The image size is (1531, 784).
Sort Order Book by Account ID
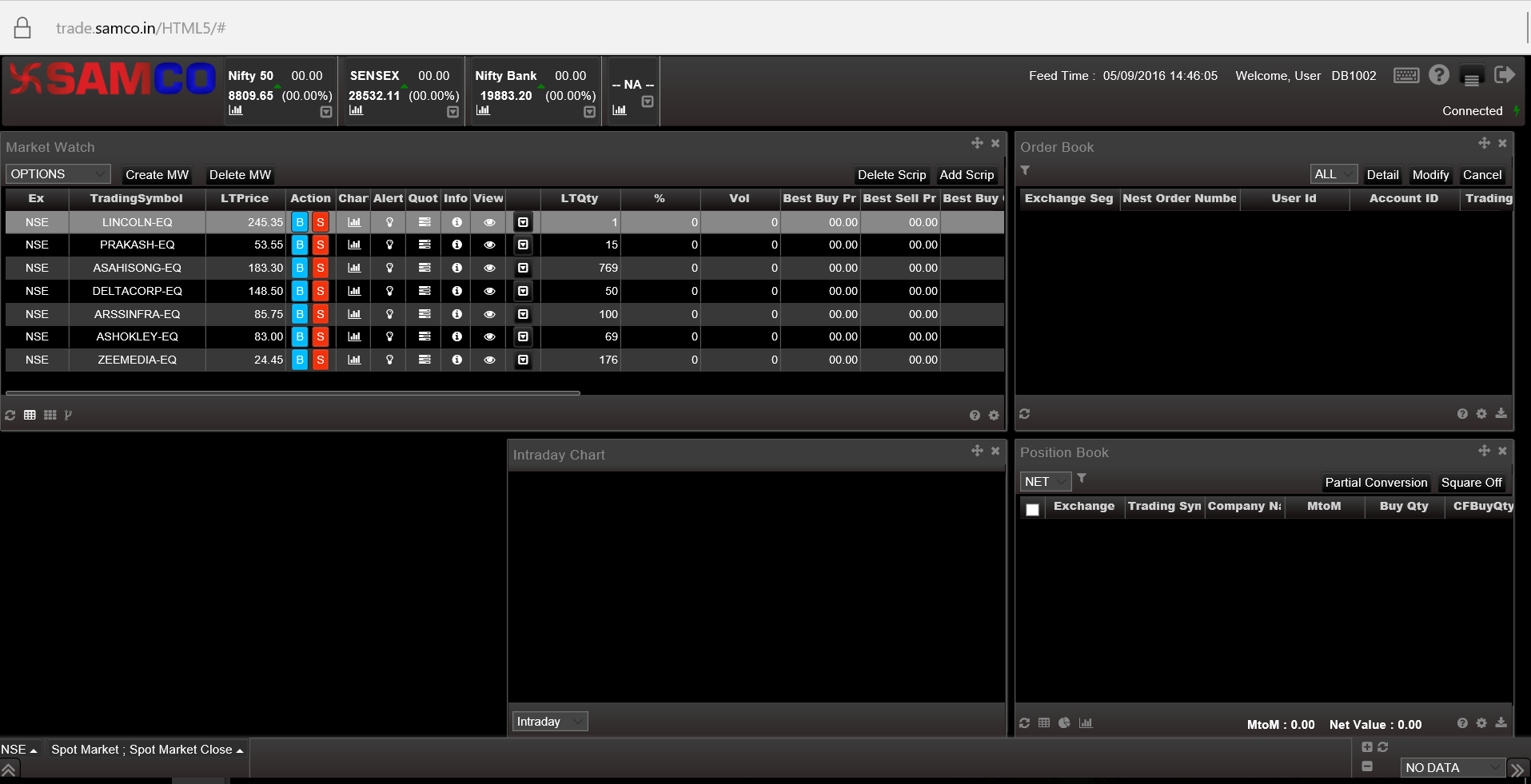pyautogui.click(x=1404, y=198)
